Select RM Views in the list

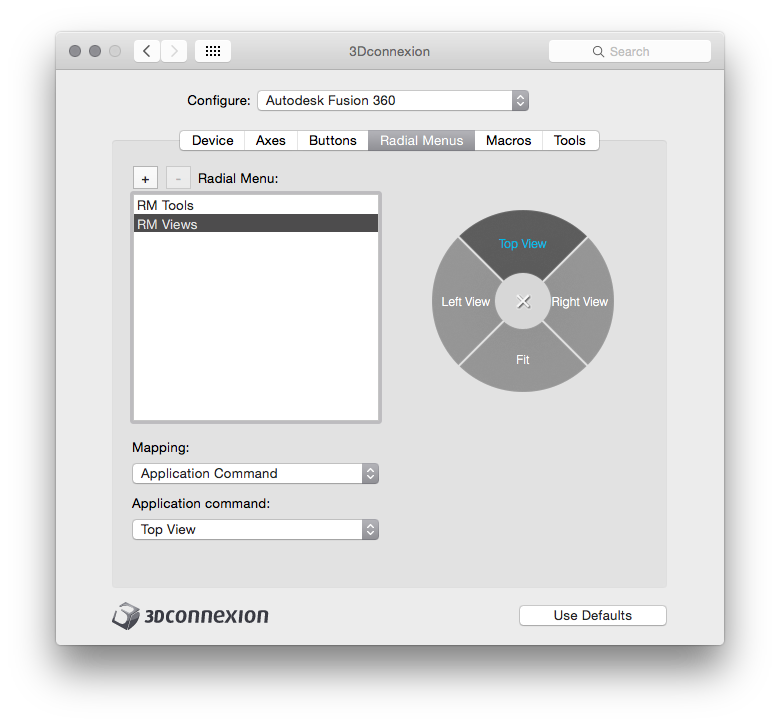[x=256, y=224]
